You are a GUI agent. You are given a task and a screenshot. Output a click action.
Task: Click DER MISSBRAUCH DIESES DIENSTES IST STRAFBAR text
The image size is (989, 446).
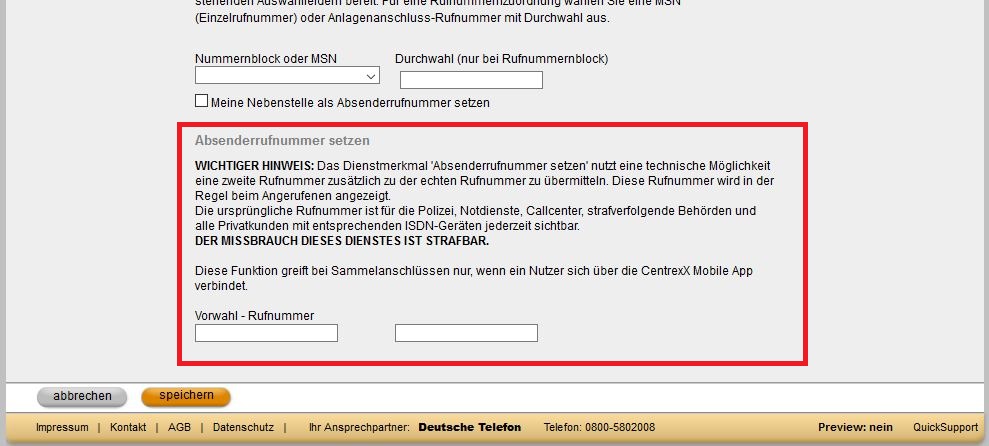click(342, 242)
